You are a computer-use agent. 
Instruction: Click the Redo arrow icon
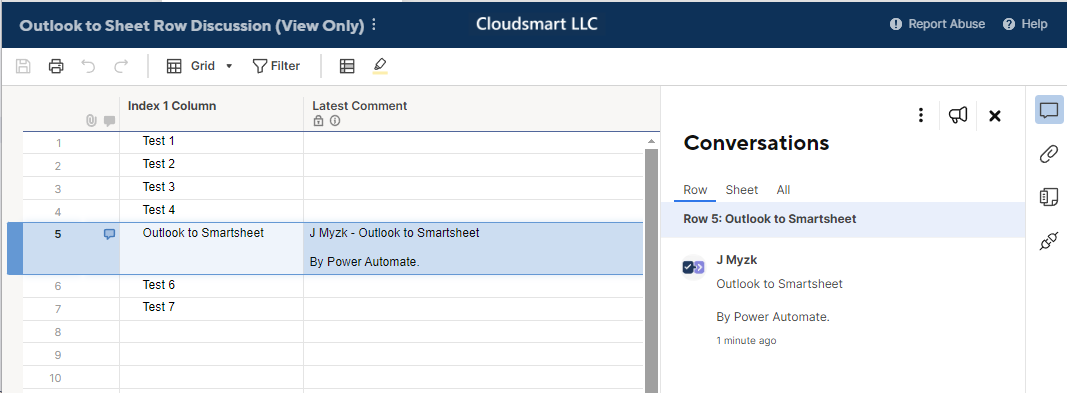pos(121,66)
